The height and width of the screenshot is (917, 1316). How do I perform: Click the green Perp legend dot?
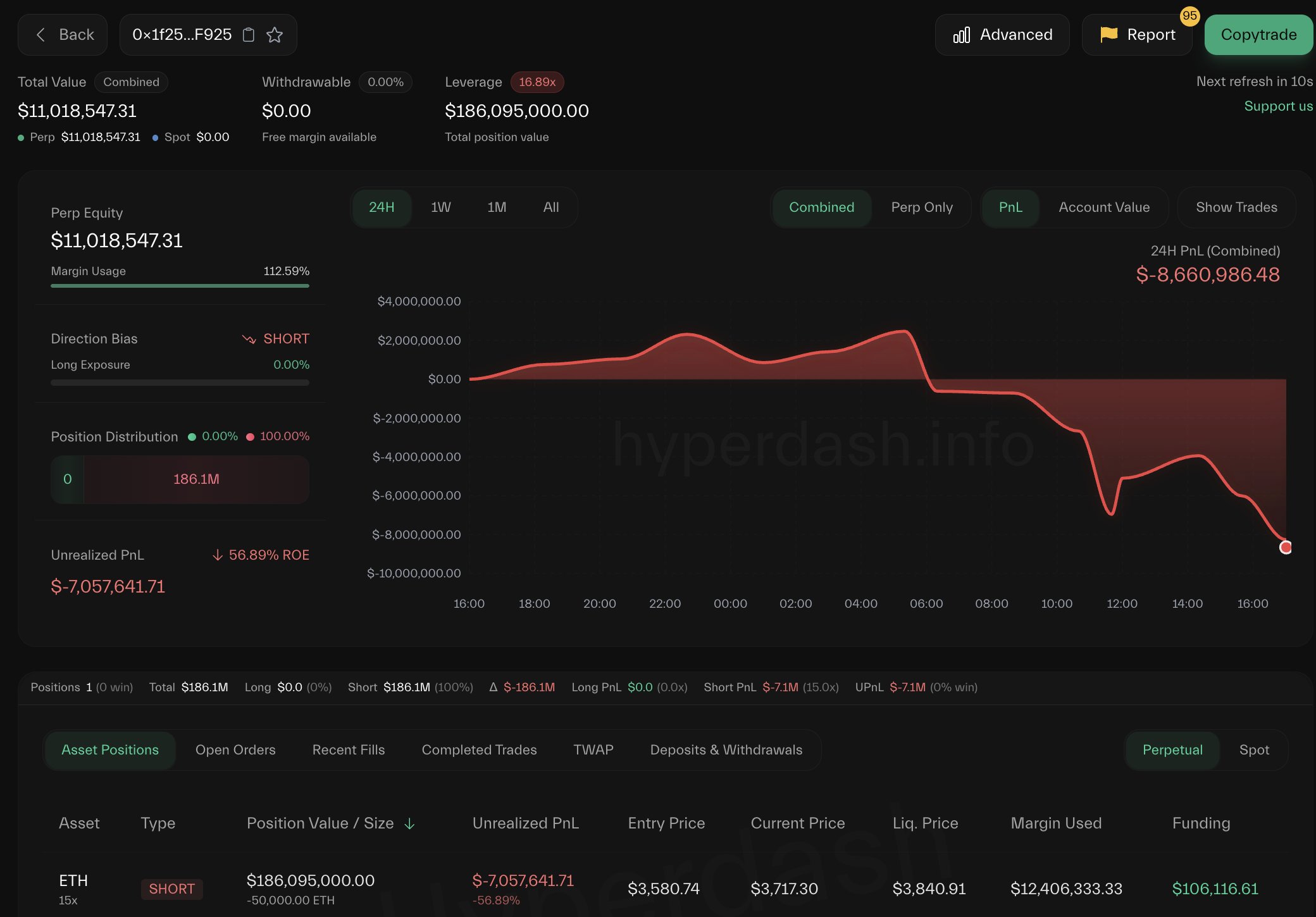(x=21, y=138)
